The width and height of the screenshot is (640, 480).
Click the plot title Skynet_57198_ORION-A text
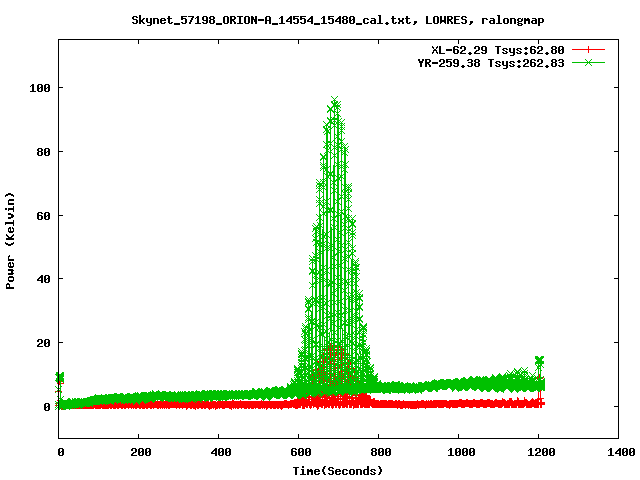tap(338, 20)
